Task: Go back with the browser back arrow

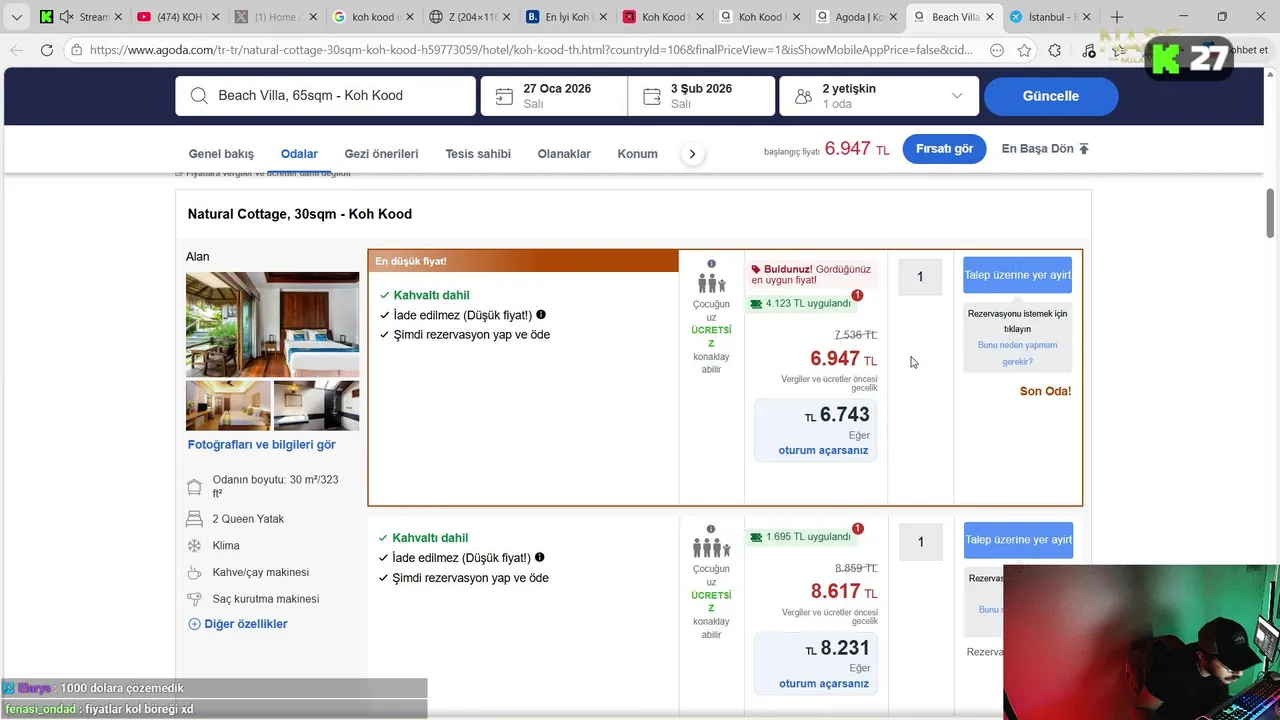Action: coord(17,50)
